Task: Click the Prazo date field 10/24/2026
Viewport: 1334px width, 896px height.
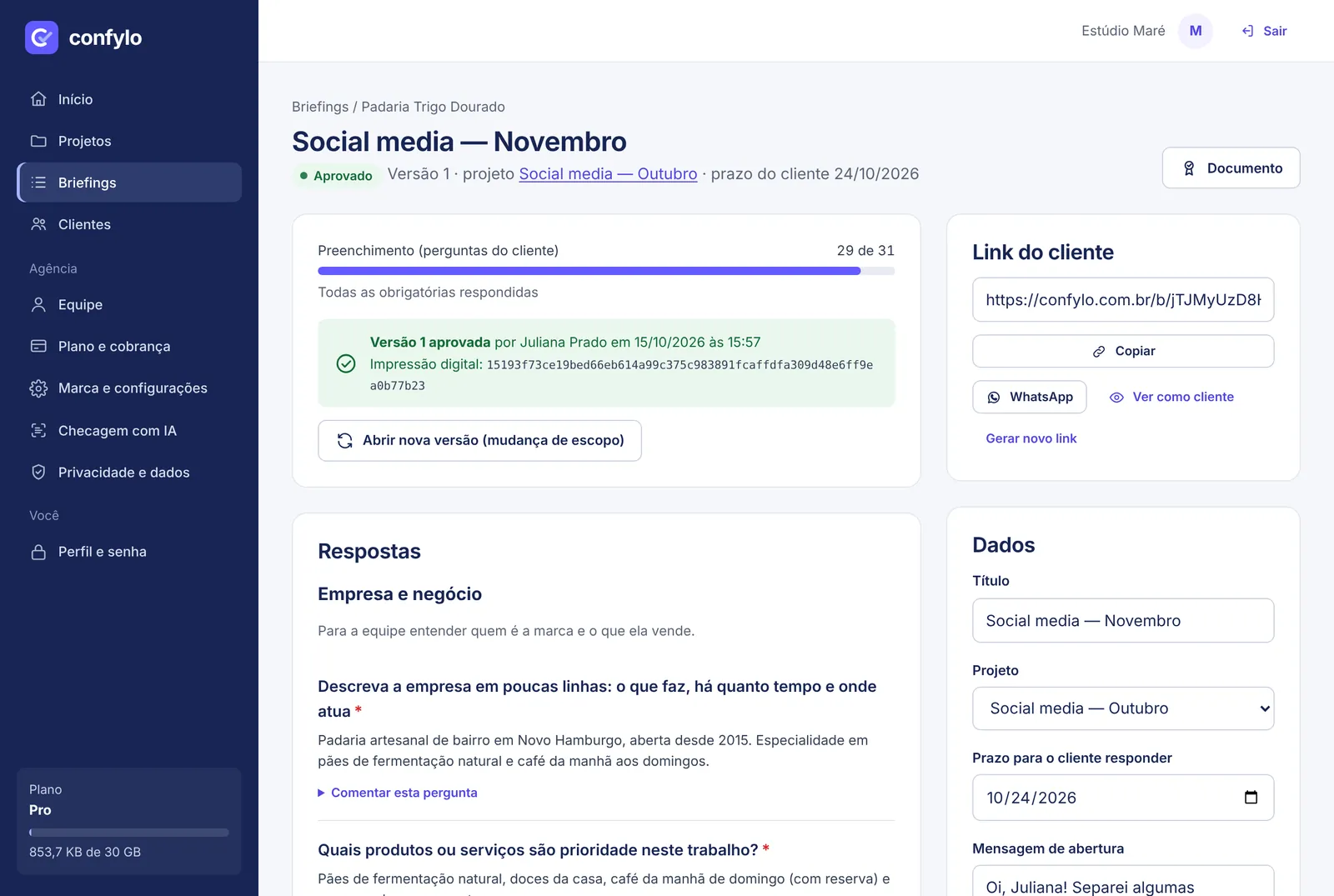Action: click(1123, 798)
